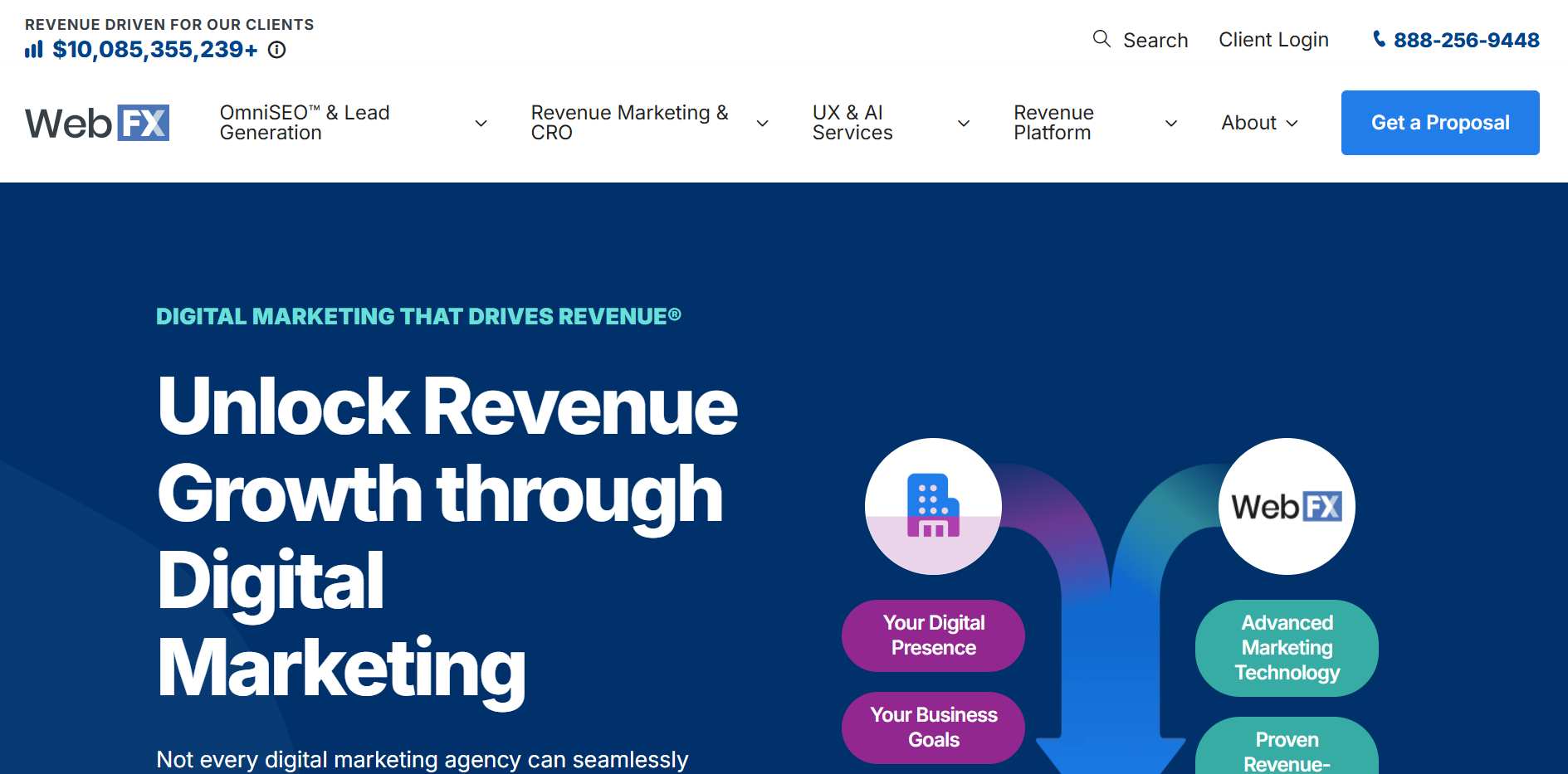Viewport: 1568px width, 774px height.
Task: Click the Search link text
Action: pos(1155,40)
